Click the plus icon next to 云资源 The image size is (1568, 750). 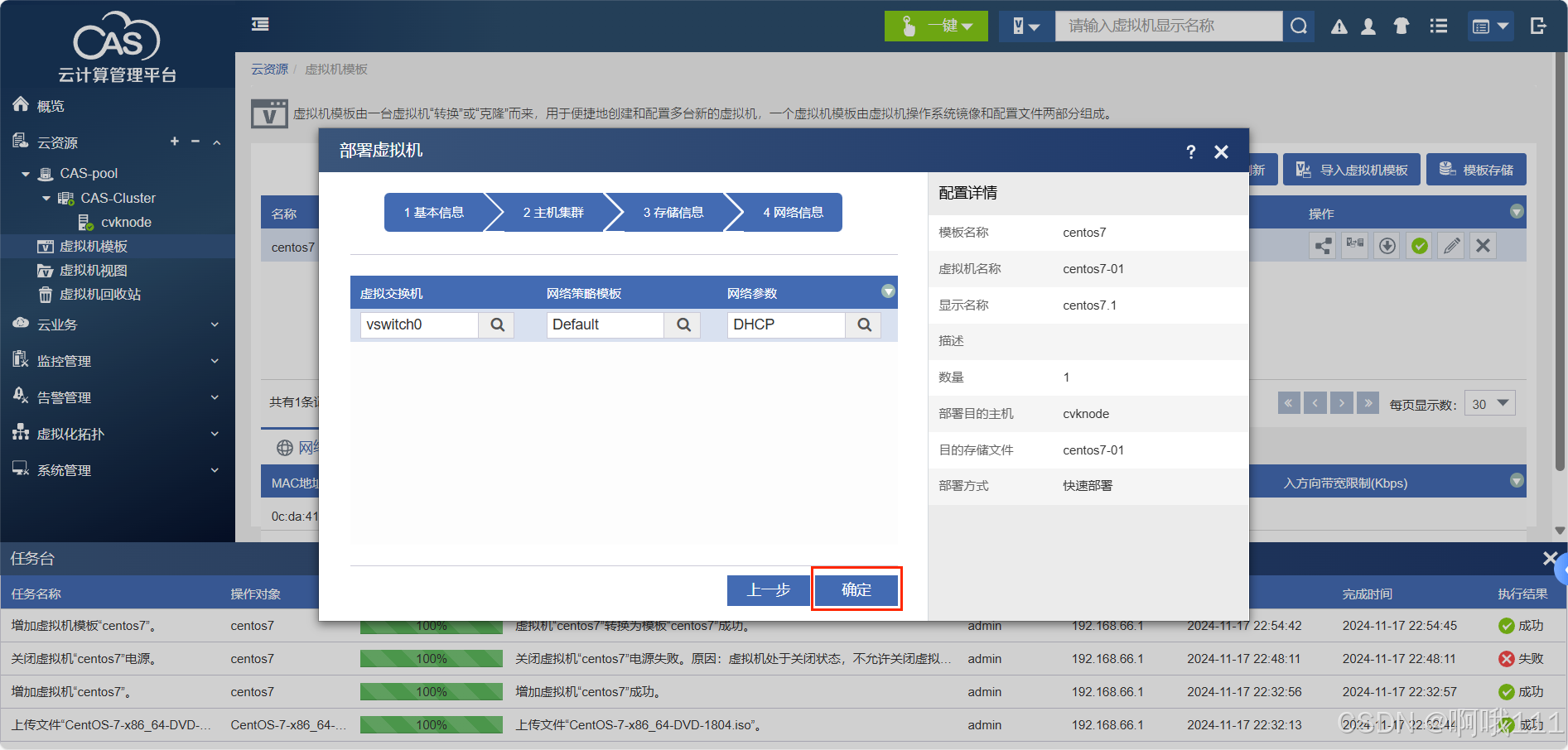point(175,142)
